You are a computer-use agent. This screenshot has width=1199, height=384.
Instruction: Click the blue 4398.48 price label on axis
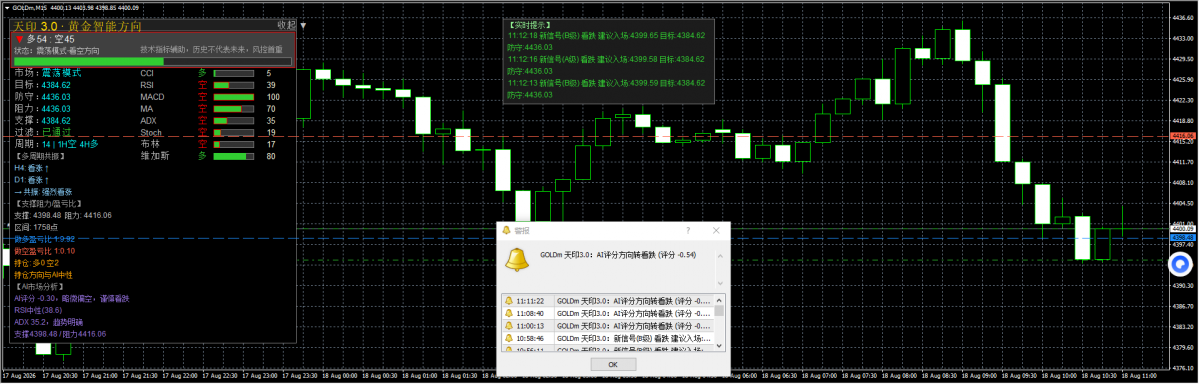[x=1183, y=238]
